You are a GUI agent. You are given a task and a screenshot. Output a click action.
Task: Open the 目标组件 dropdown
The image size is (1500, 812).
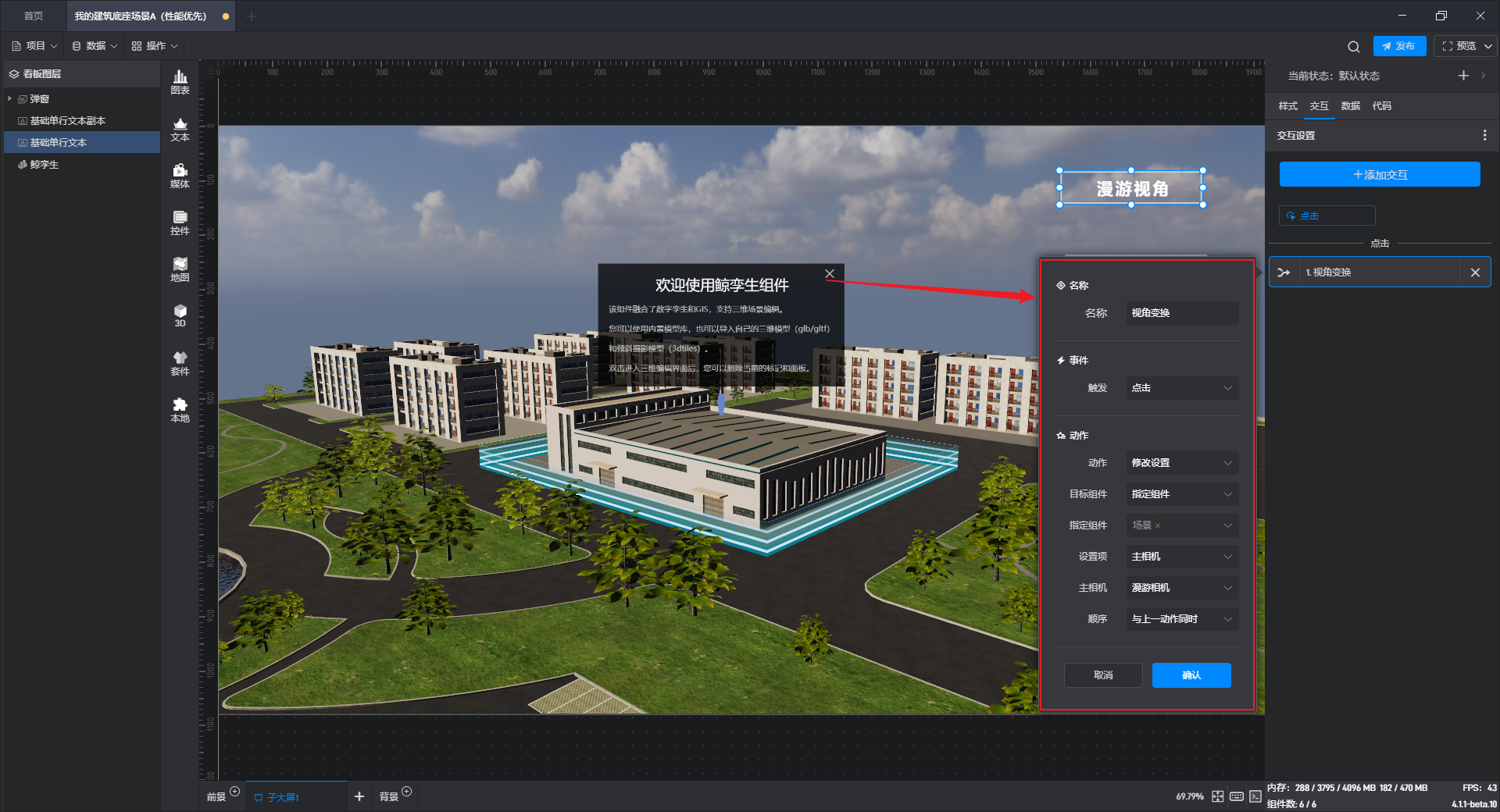[x=1182, y=494]
